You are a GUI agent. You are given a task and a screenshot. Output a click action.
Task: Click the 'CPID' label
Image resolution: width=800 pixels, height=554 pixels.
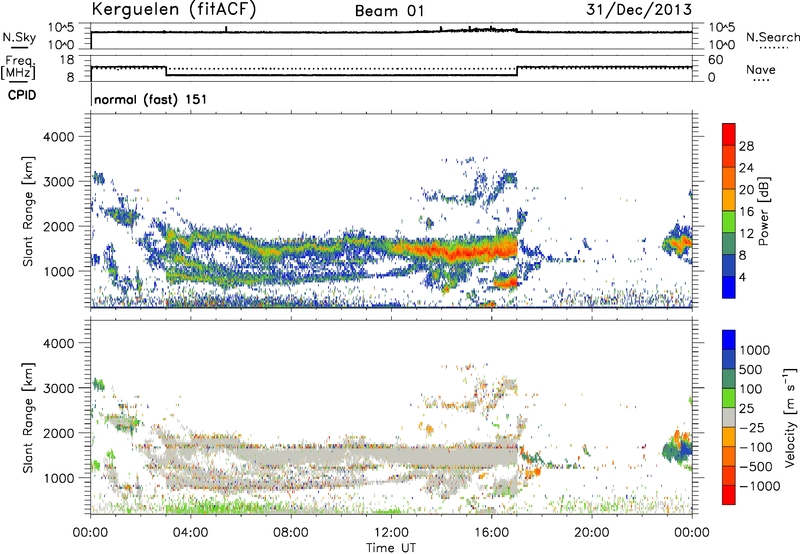(x=22, y=95)
